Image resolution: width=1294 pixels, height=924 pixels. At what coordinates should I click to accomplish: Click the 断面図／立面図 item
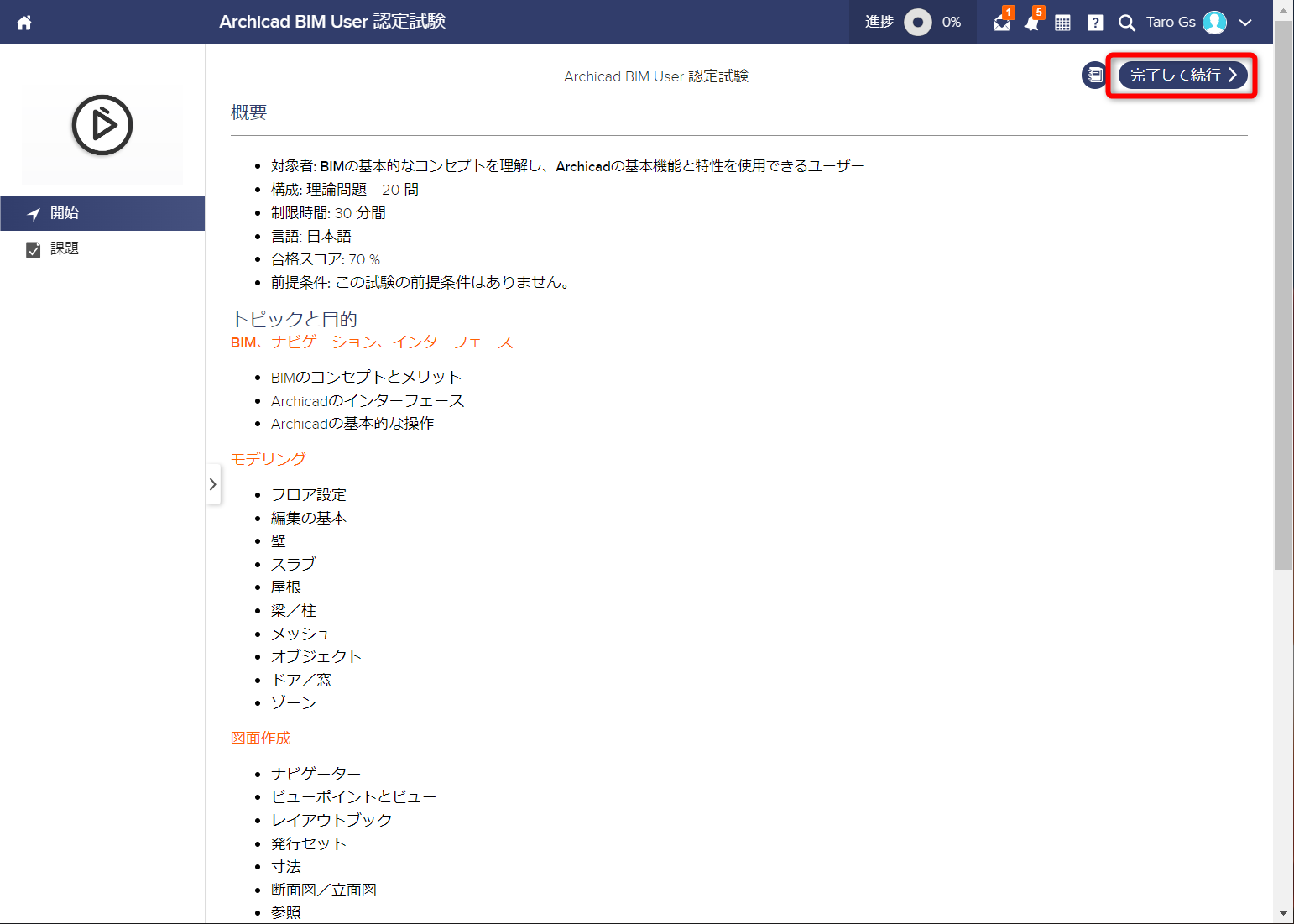324,890
